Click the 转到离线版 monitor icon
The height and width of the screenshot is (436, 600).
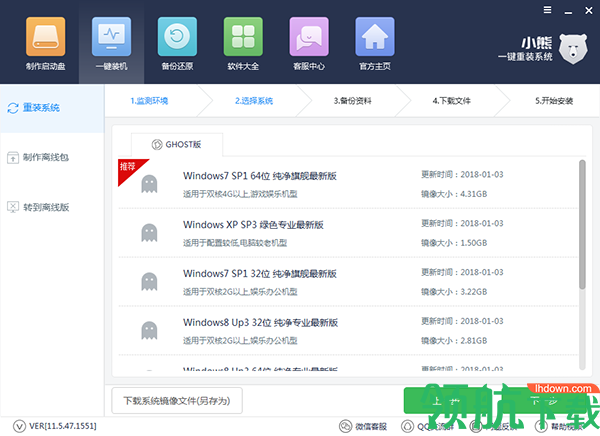(x=13, y=207)
